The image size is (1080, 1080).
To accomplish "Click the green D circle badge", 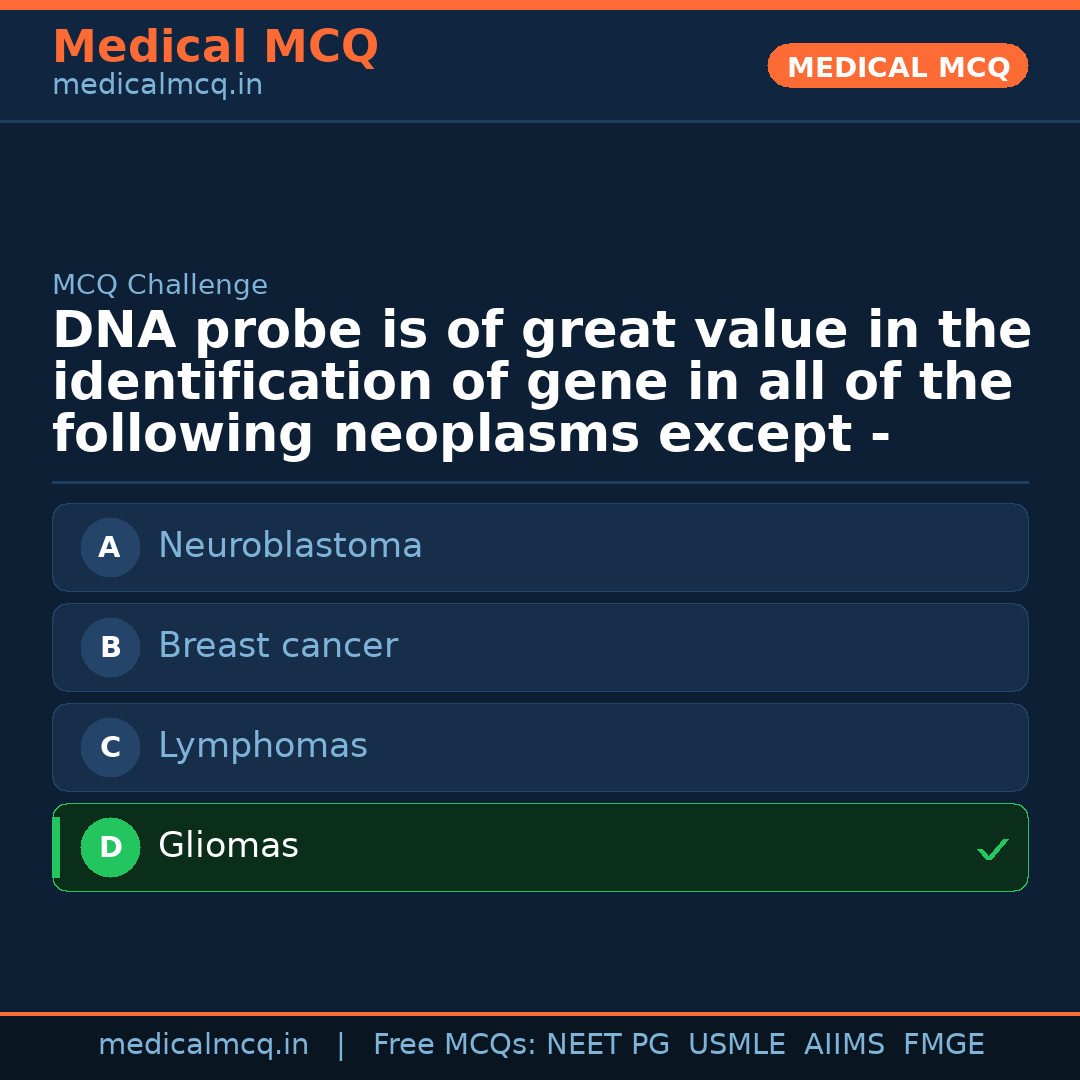I will [x=110, y=847].
